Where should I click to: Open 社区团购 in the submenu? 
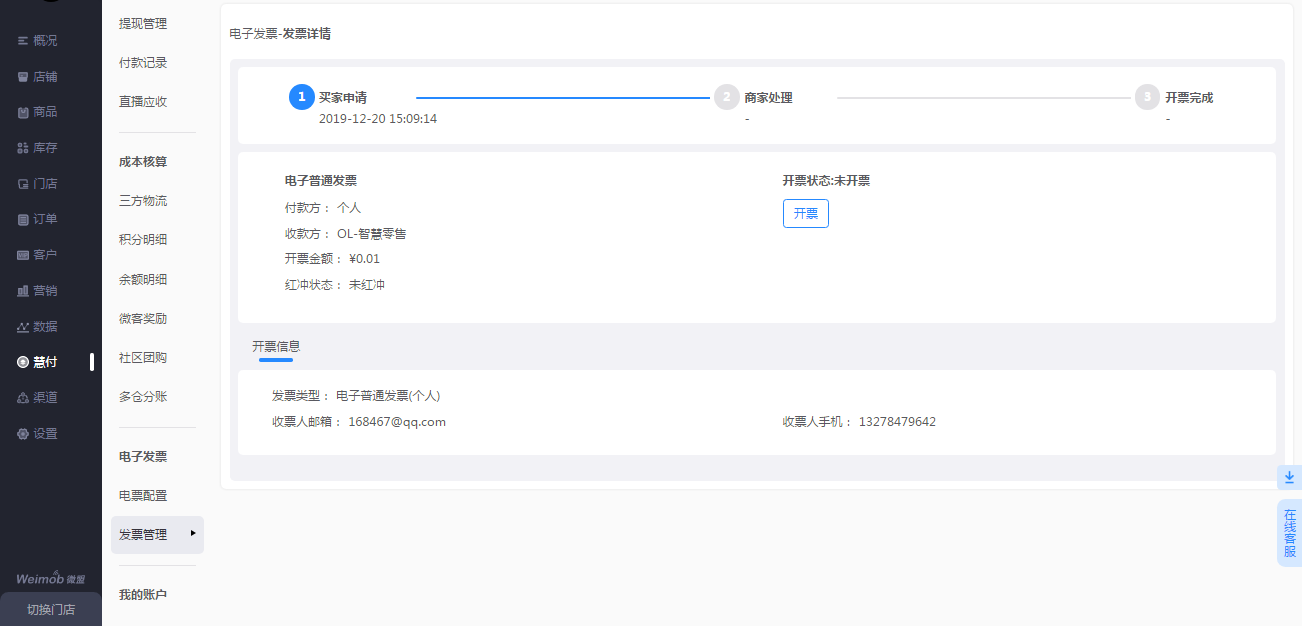coord(143,358)
